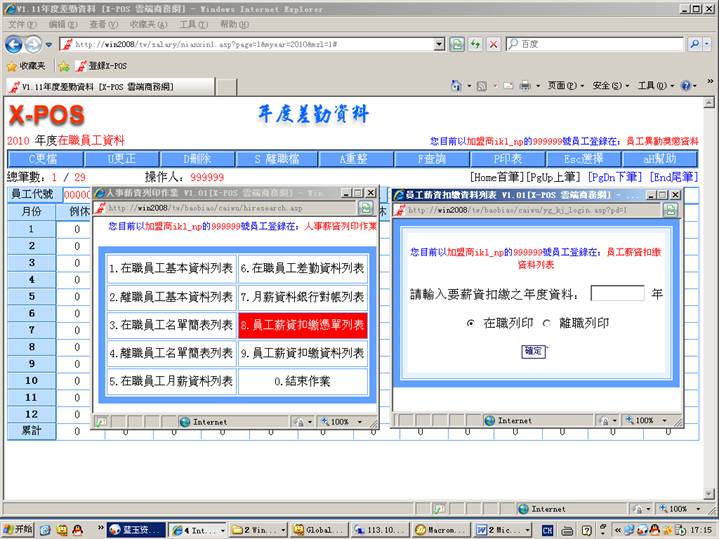Open the 工具(T) menu in menu bar
Viewport: 719px width, 539px height.
(194, 24)
